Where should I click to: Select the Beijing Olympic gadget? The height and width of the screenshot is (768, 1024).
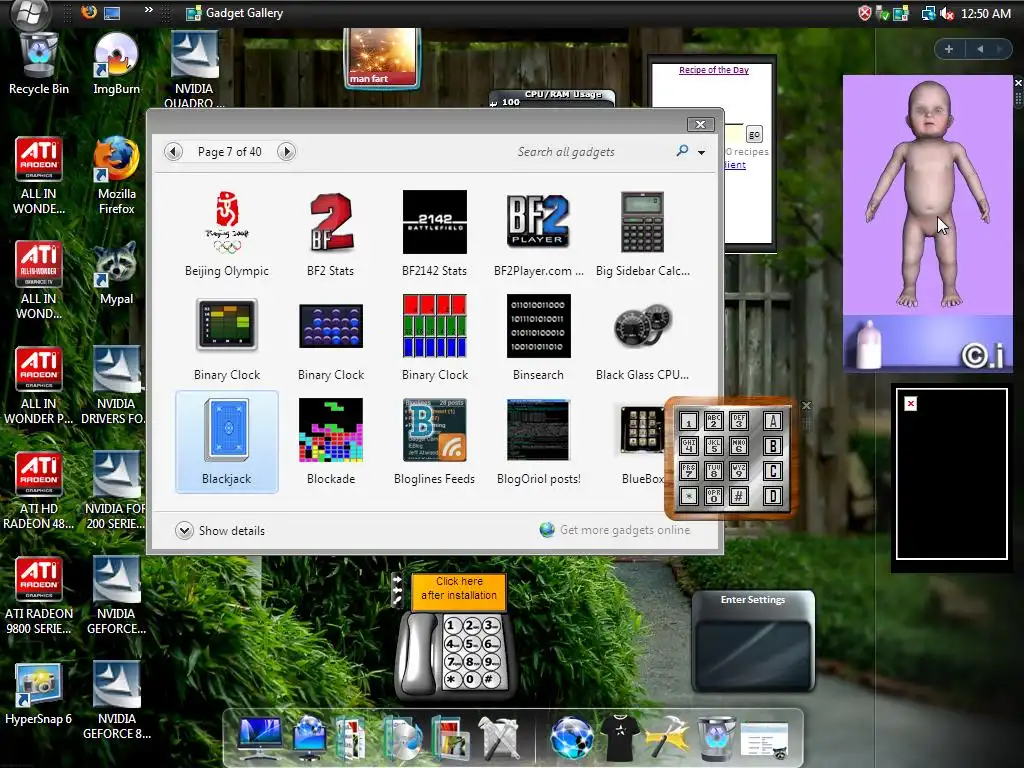click(x=227, y=234)
